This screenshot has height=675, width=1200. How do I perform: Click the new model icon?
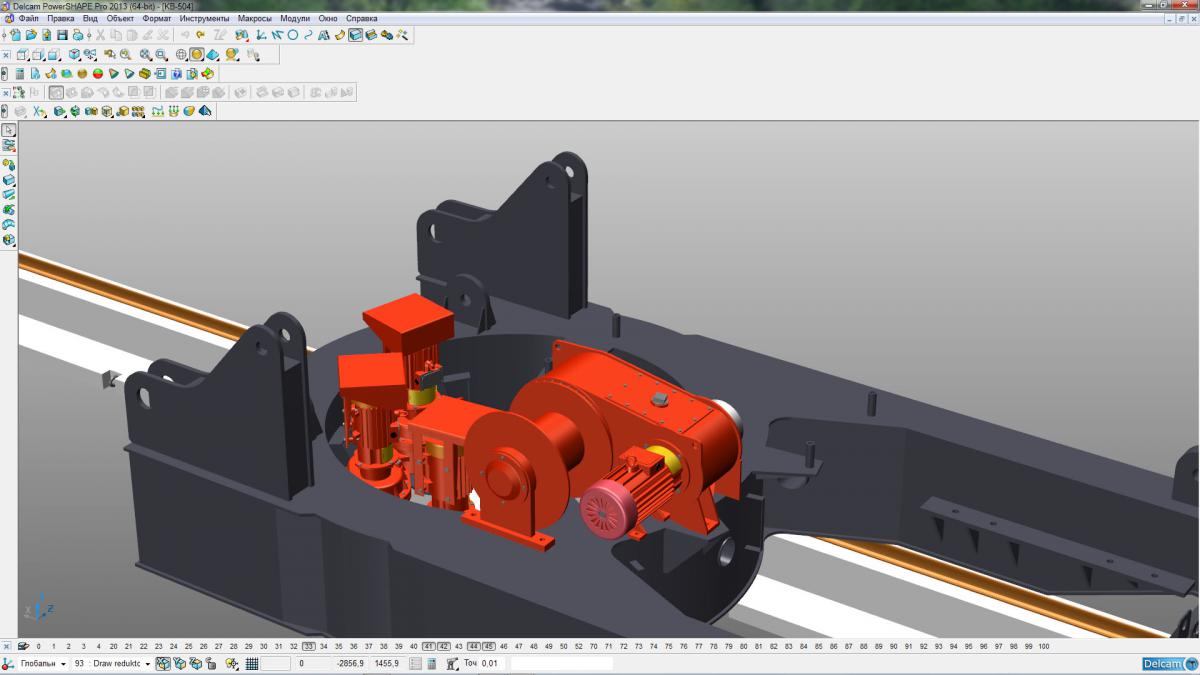pos(16,35)
